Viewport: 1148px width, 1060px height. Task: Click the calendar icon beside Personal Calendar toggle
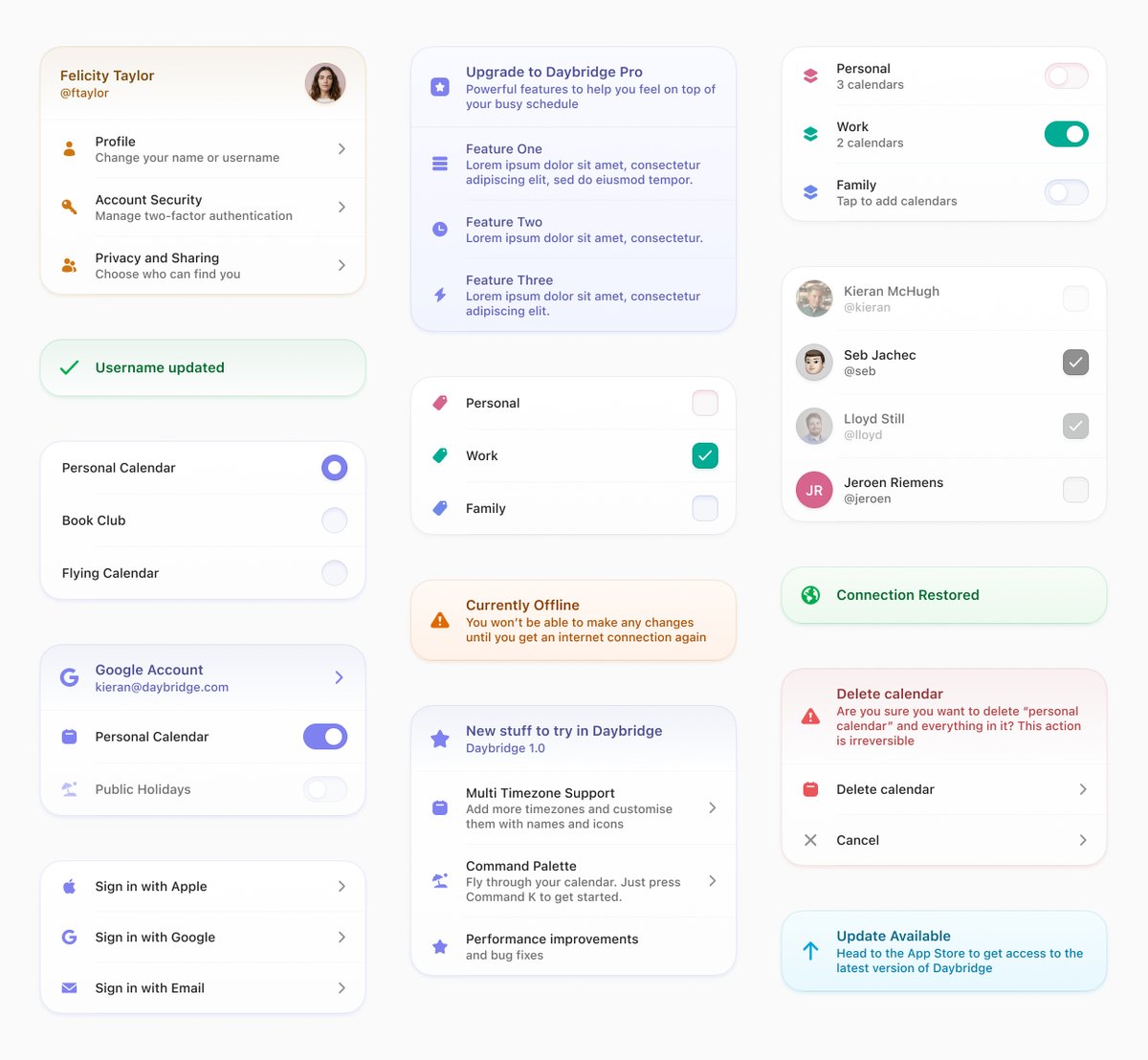coord(69,737)
